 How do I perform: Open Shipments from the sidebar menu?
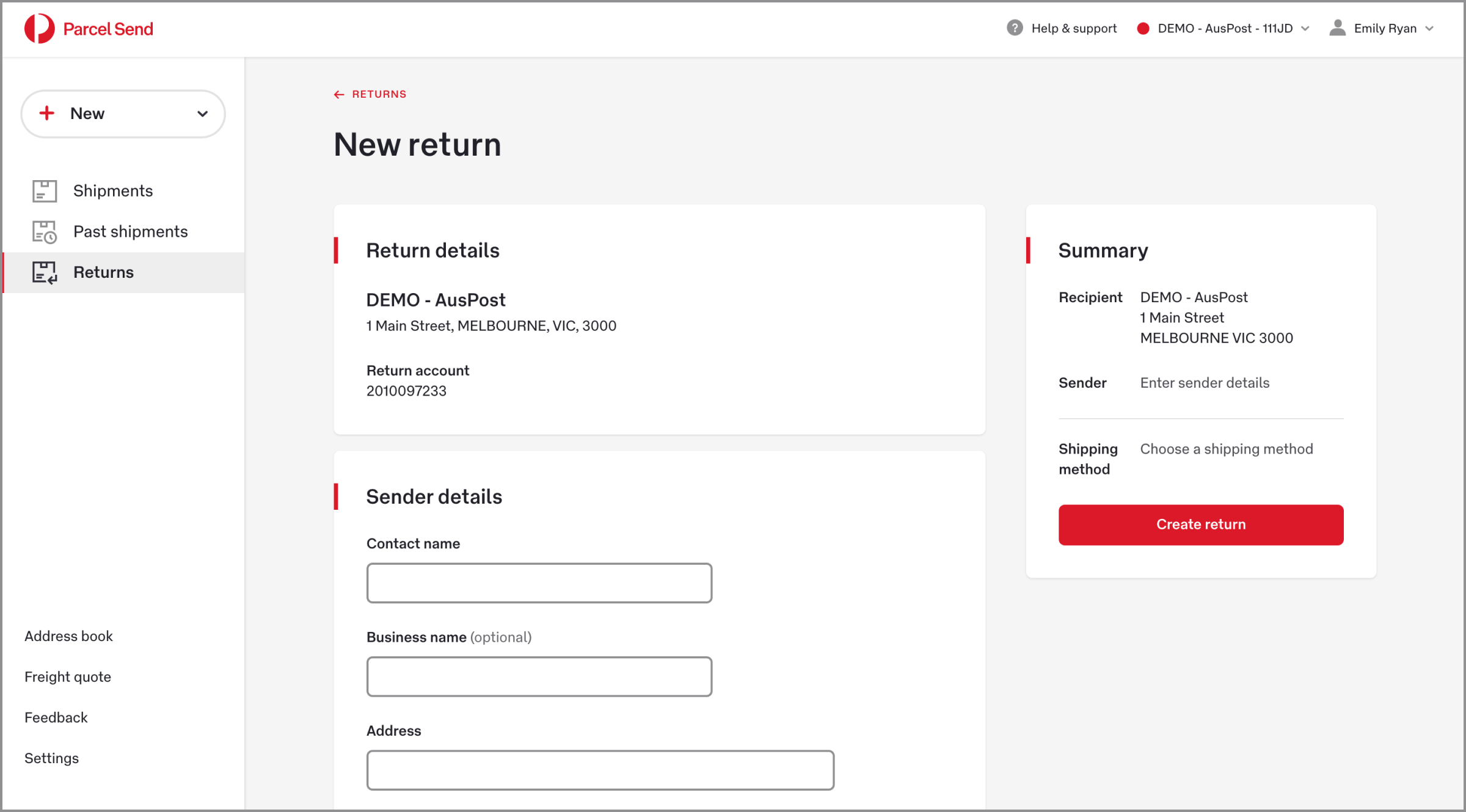point(113,191)
